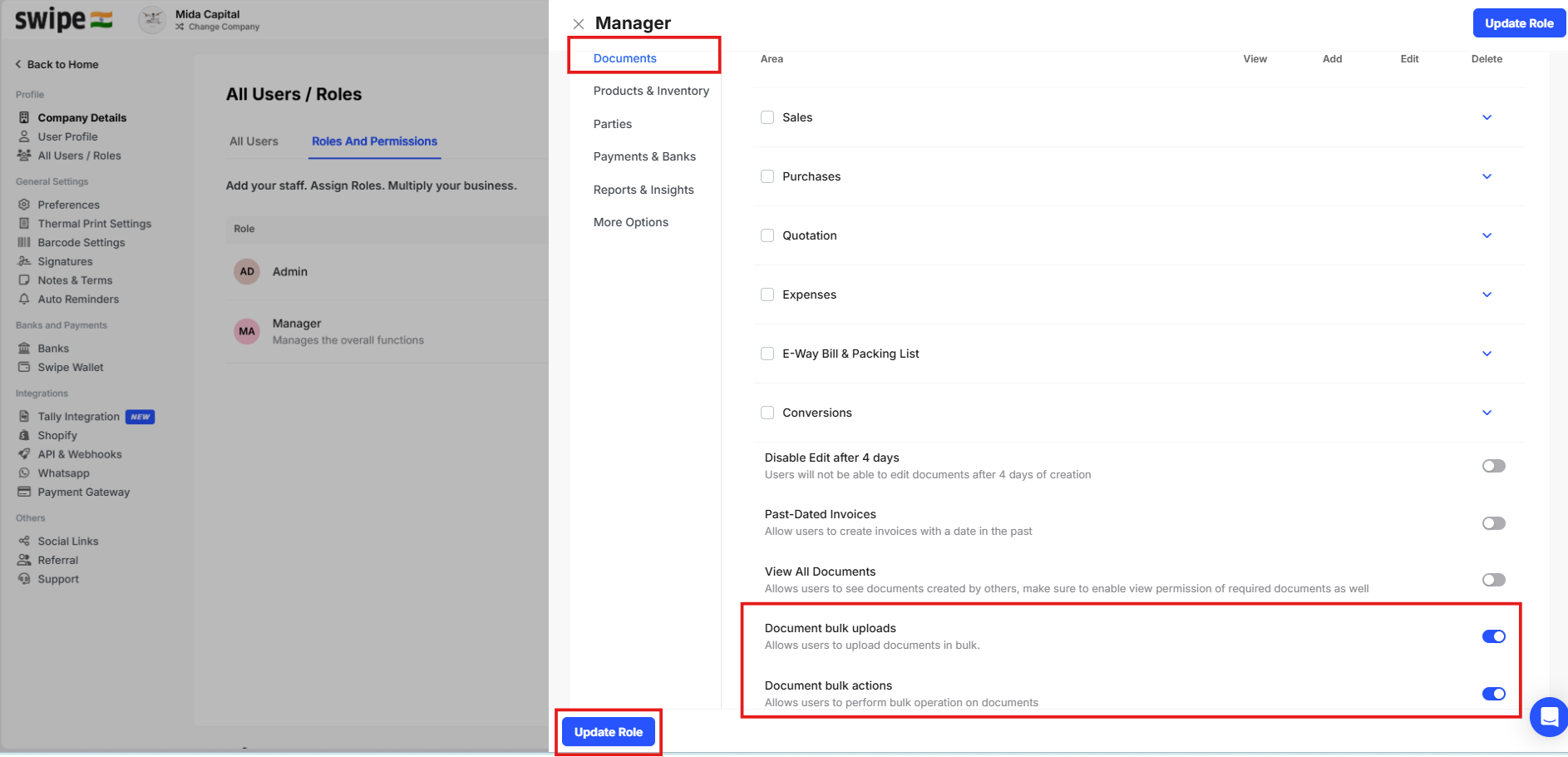
Task: Expand the E-Way Bill & Packing List chevron
Action: [x=1487, y=354]
